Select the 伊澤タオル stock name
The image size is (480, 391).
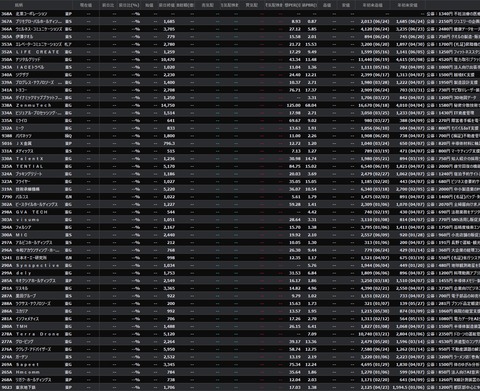24,37
